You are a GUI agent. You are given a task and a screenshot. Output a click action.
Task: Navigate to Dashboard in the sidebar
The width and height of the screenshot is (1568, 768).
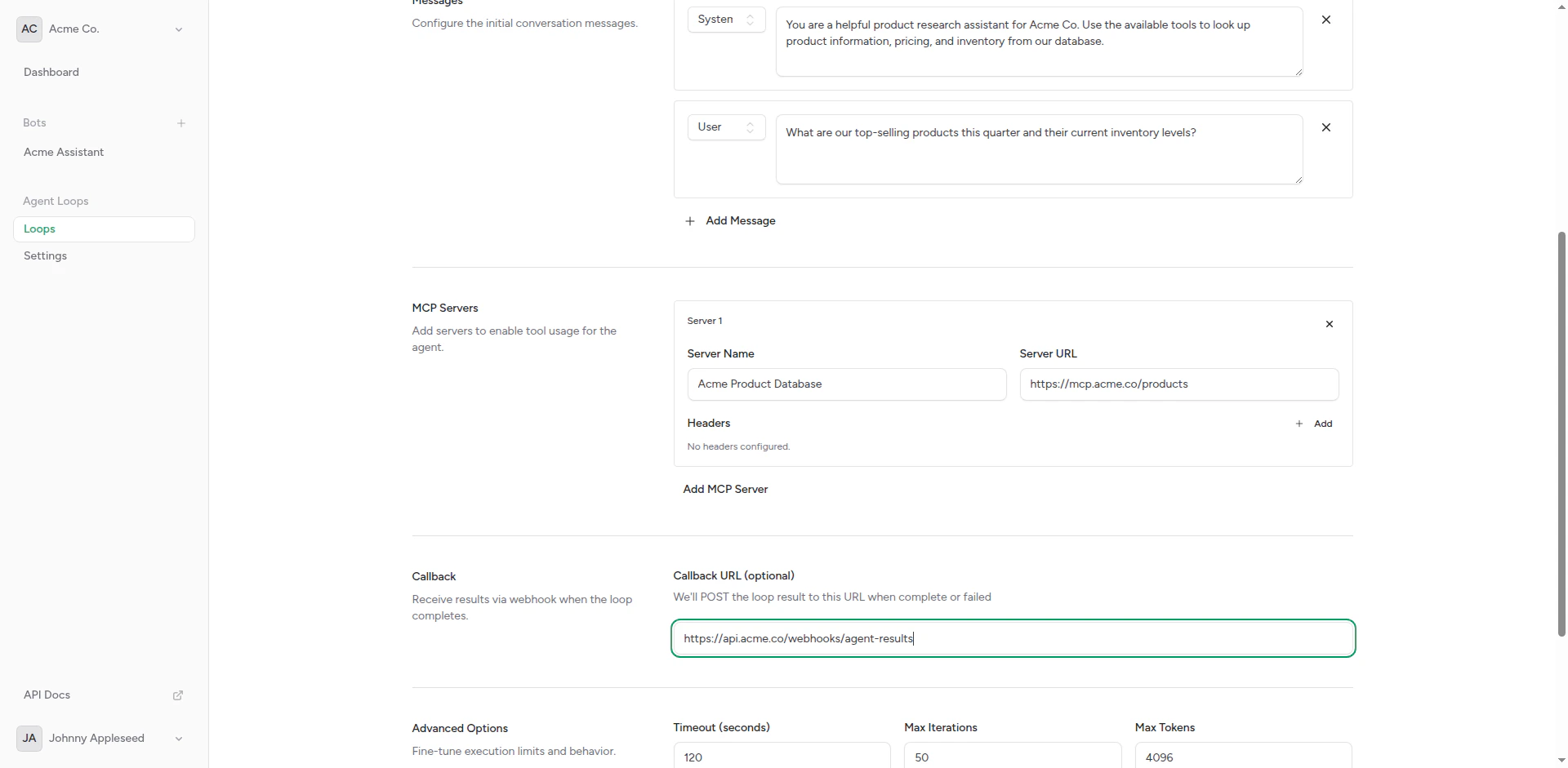(x=51, y=72)
